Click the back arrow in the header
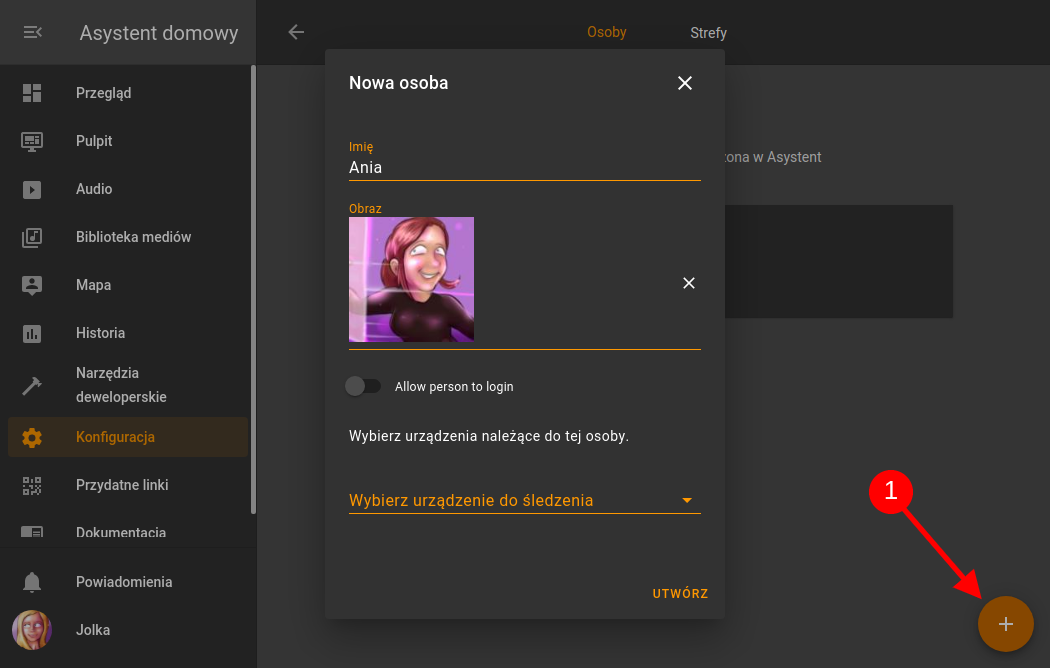The image size is (1050, 668). (296, 32)
